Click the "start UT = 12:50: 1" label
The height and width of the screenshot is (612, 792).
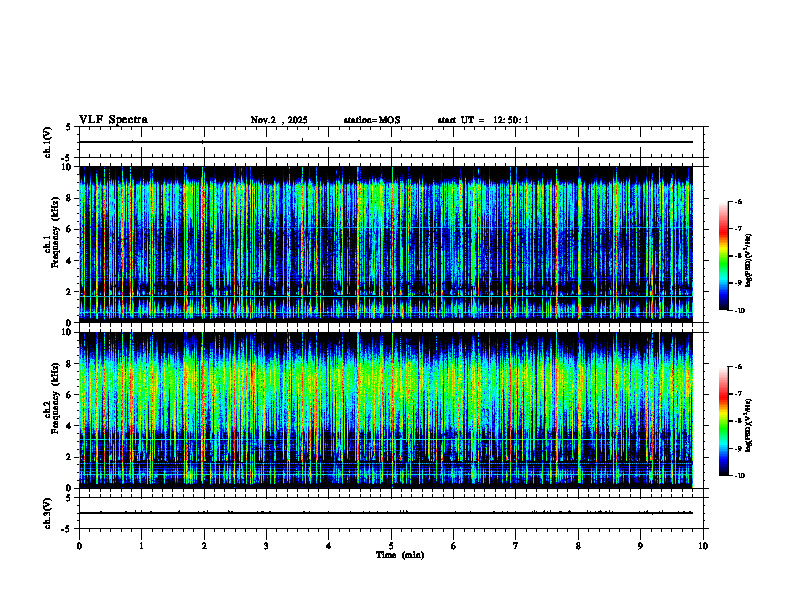point(483,120)
